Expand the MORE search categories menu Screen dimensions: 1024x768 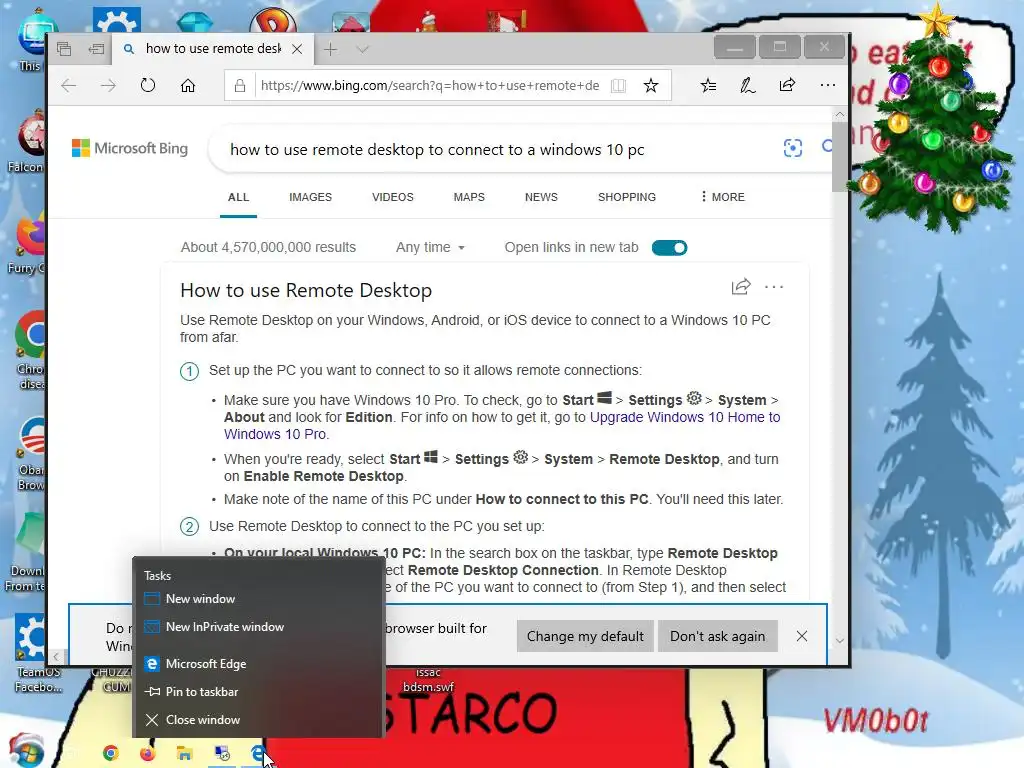[x=722, y=197]
